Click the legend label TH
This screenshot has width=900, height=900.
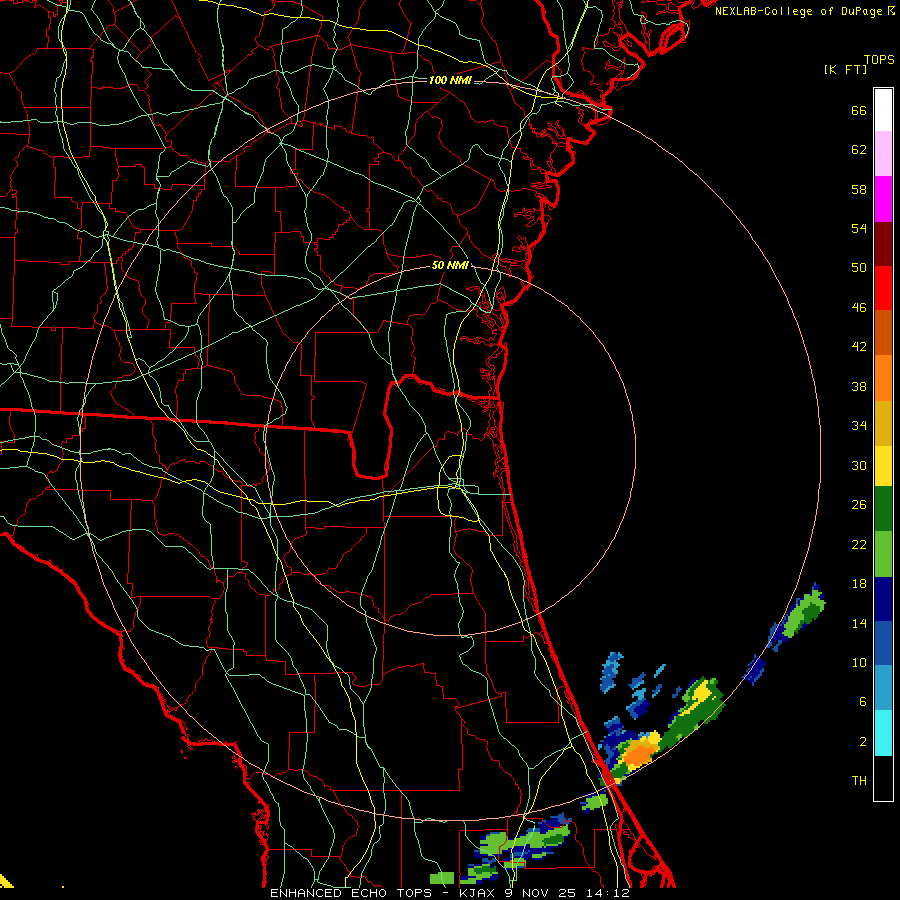click(859, 781)
